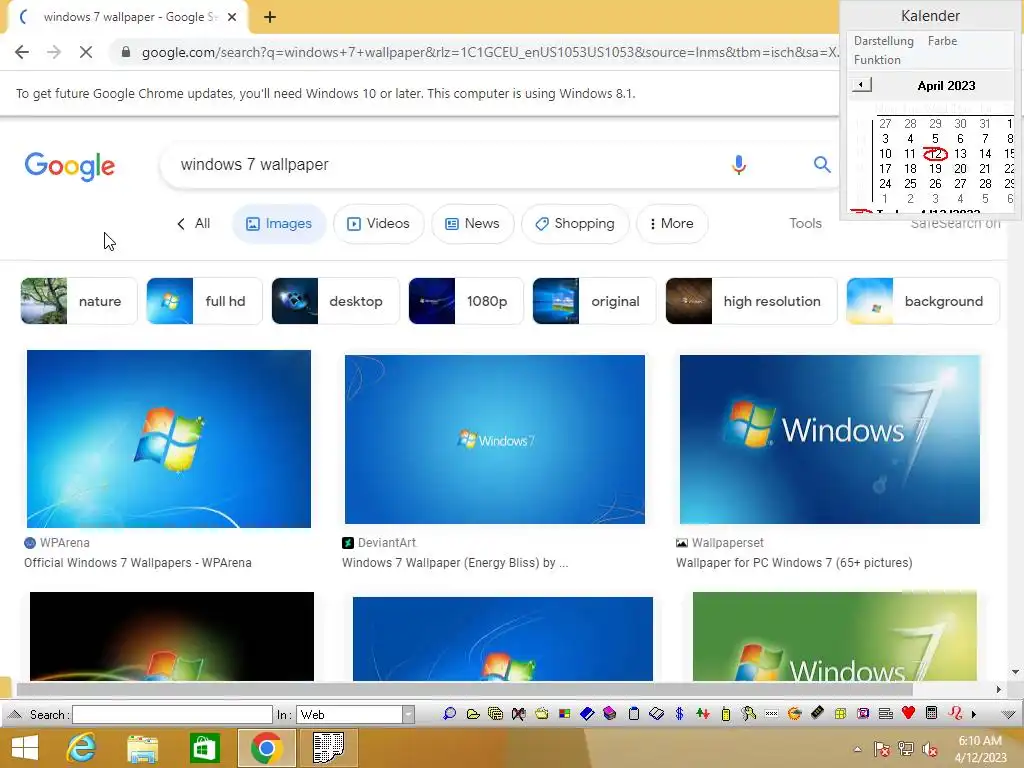Open Official Windows 7 Wallpapers WPArena link
Image resolution: width=1024 pixels, height=768 pixels.
click(x=138, y=562)
